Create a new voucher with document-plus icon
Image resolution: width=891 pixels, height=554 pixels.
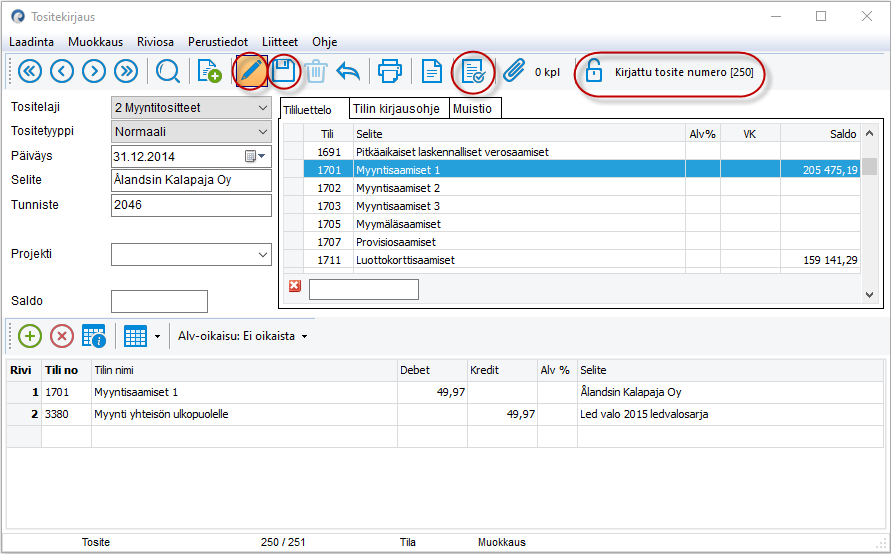coord(209,72)
